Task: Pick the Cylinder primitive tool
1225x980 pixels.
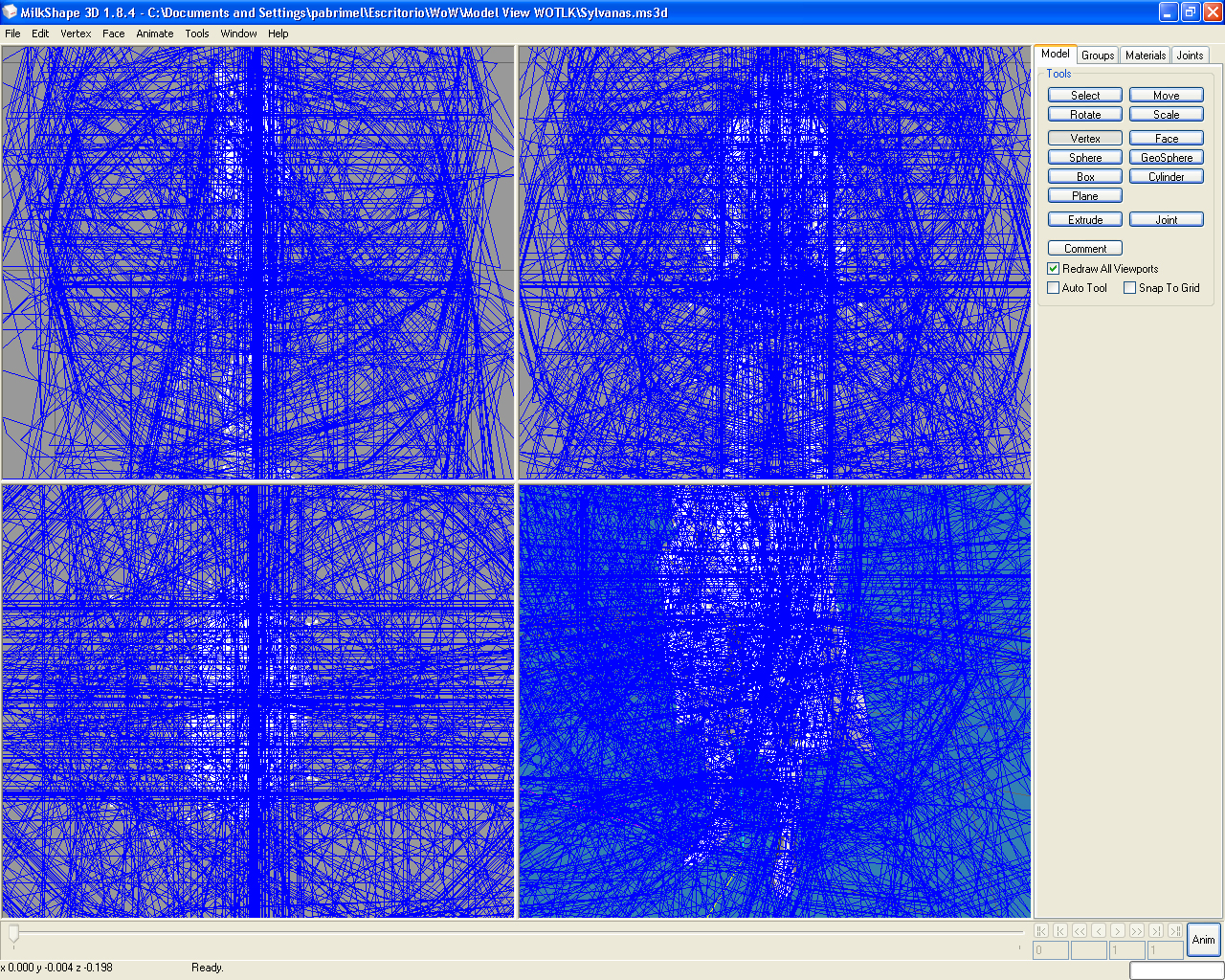Action: coord(1167,176)
